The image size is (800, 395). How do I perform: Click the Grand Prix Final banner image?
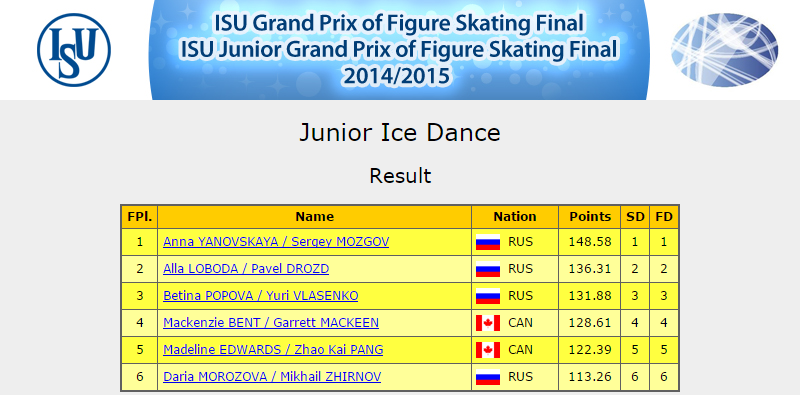pos(399,50)
